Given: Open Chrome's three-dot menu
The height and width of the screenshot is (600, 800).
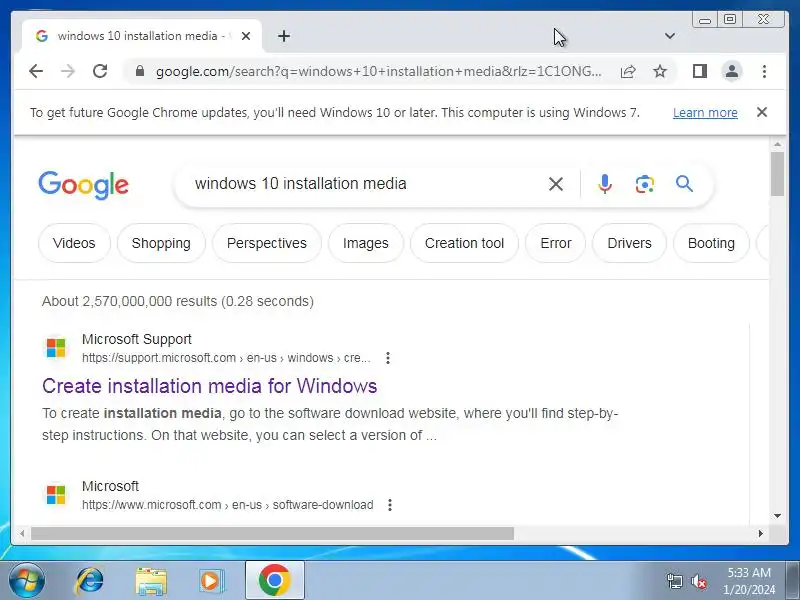Looking at the screenshot, I should [764, 71].
